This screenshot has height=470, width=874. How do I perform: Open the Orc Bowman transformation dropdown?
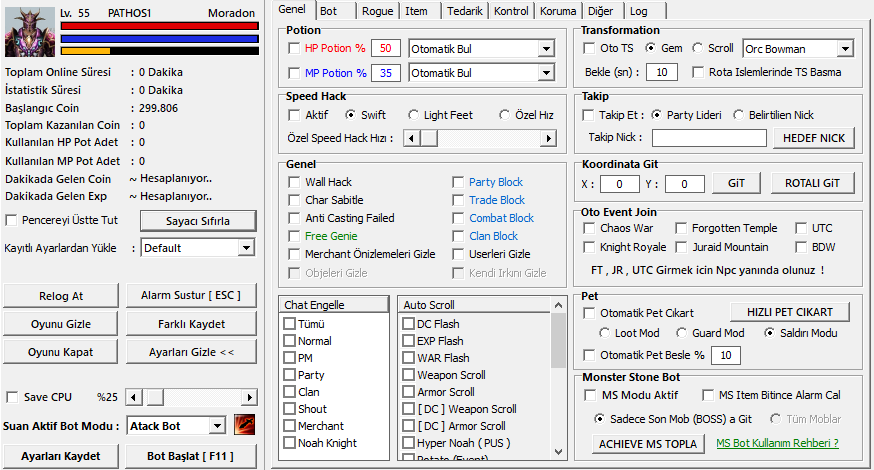(845, 48)
